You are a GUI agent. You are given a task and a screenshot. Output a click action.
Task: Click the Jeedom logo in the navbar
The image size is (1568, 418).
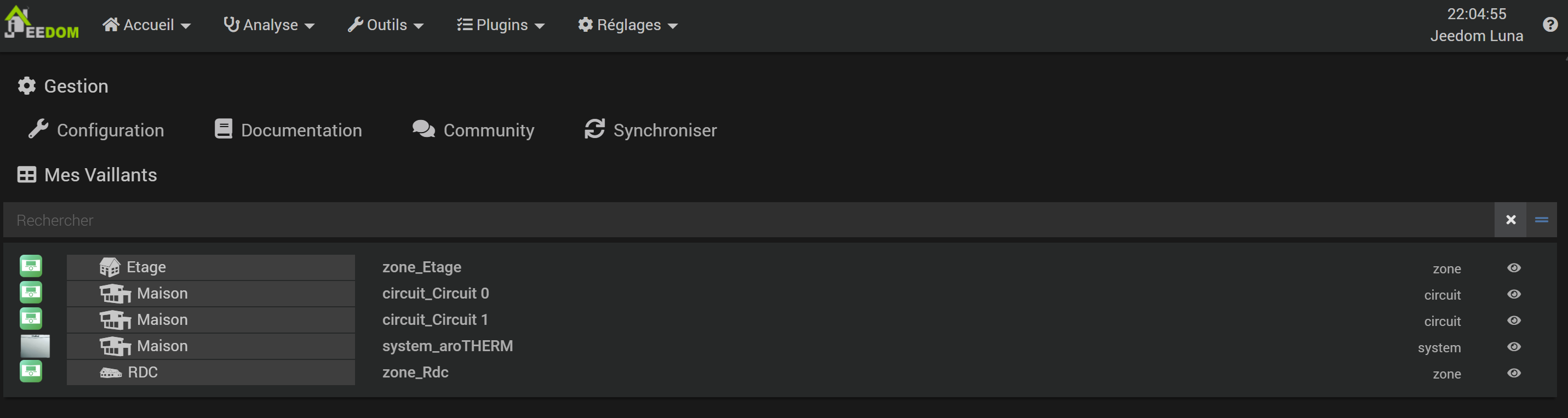click(x=42, y=23)
